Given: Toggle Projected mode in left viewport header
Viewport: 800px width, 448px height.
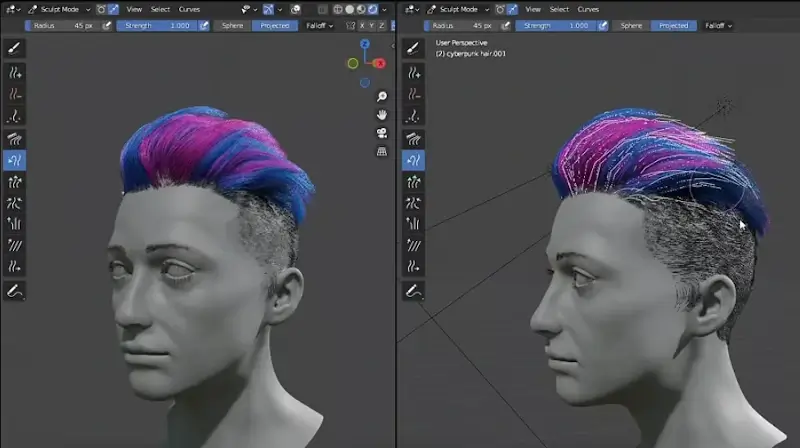Looking at the screenshot, I should (x=276, y=26).
